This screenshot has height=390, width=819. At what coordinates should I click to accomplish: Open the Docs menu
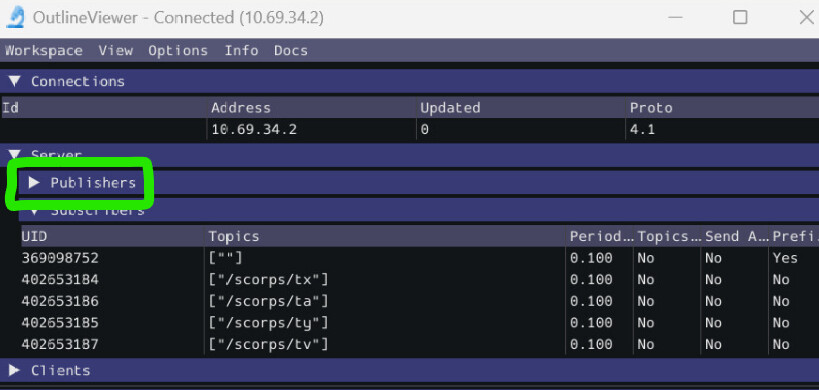(291, 51)
